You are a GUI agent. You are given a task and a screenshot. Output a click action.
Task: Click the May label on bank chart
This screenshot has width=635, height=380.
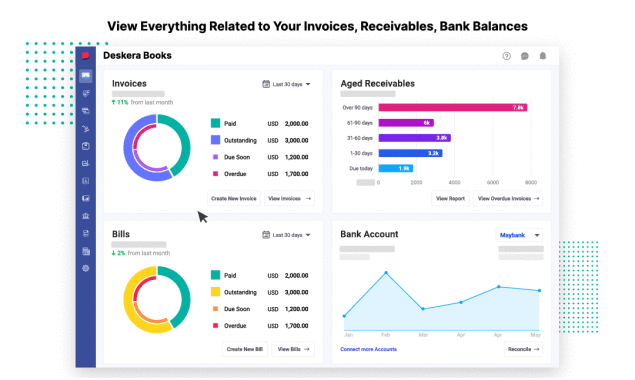pos(535,335)
